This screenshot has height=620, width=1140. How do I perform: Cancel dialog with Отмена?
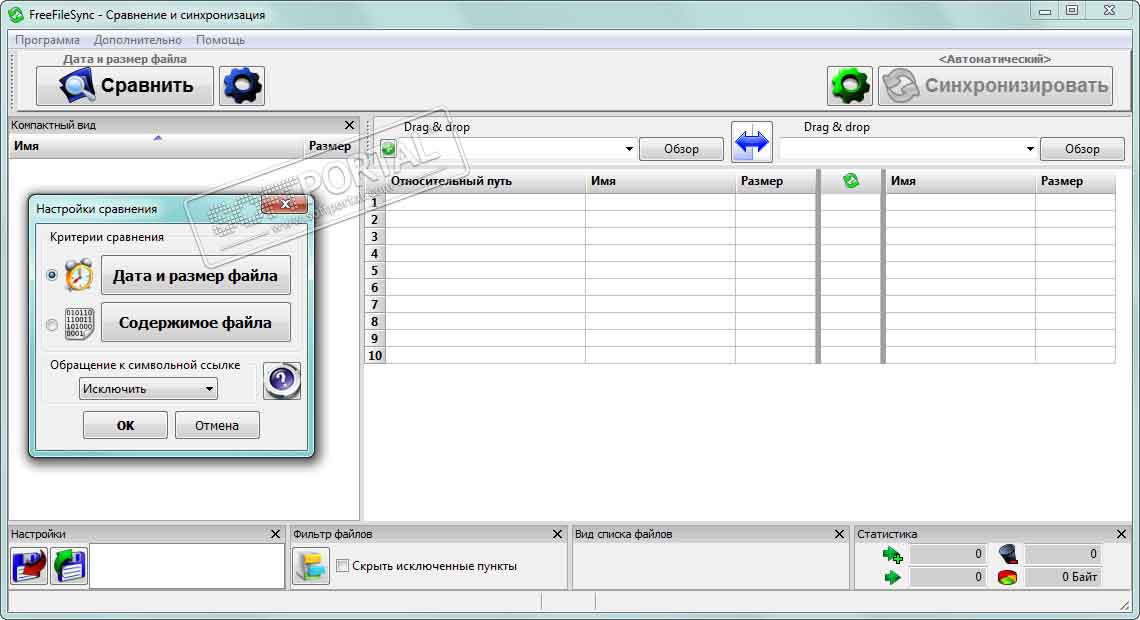pos(217,425)
